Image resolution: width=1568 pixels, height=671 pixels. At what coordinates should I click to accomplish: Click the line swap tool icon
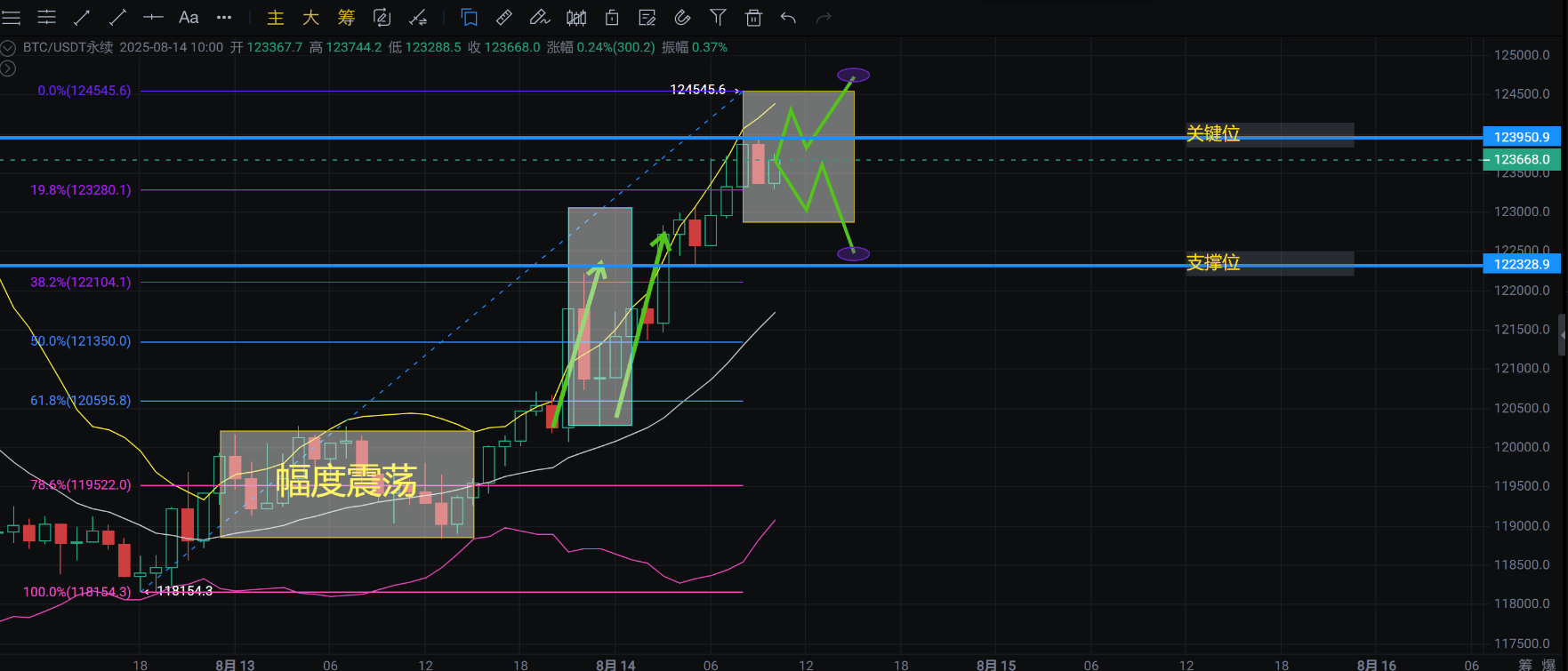point(417,17)
